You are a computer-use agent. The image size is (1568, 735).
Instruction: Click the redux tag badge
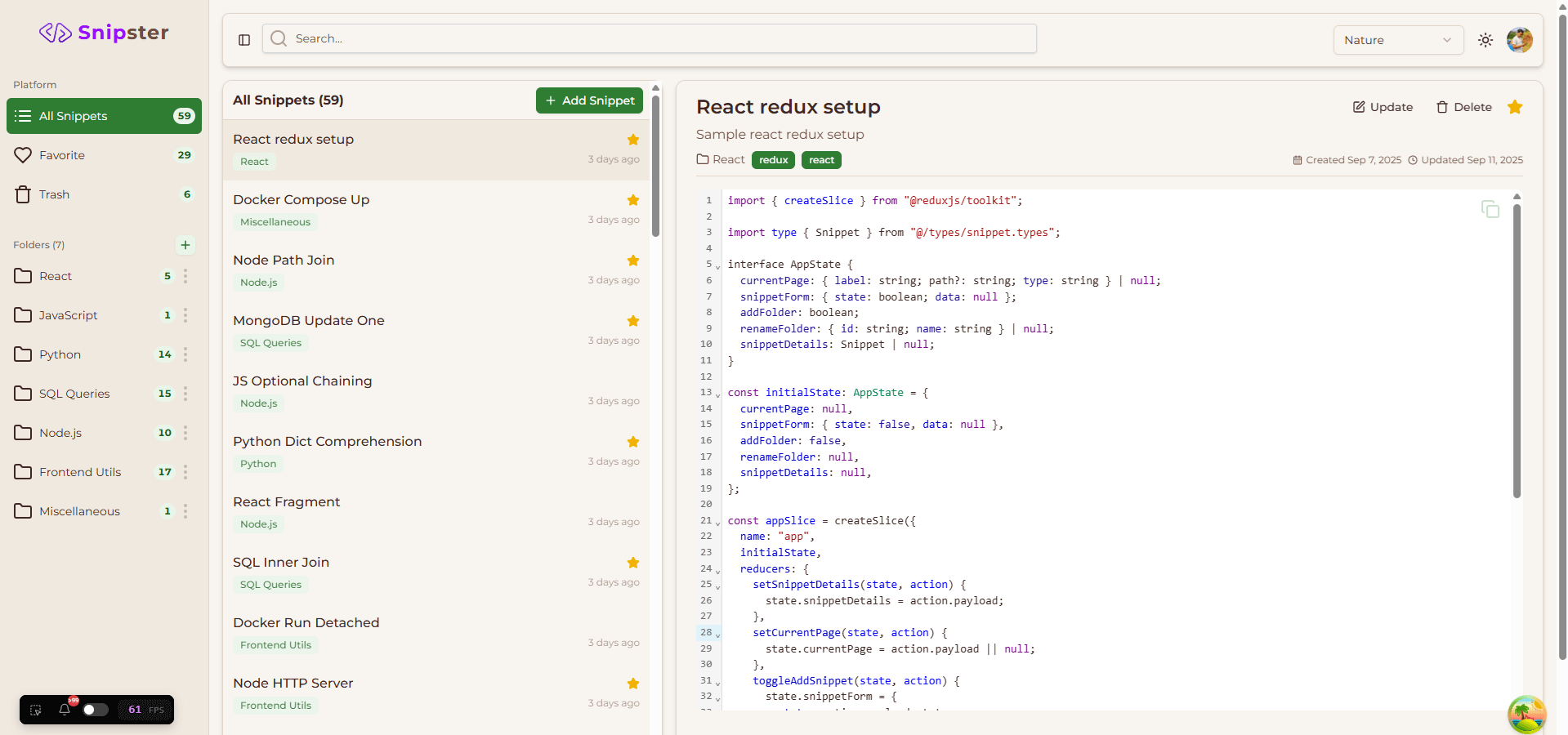tap(773, 160)
